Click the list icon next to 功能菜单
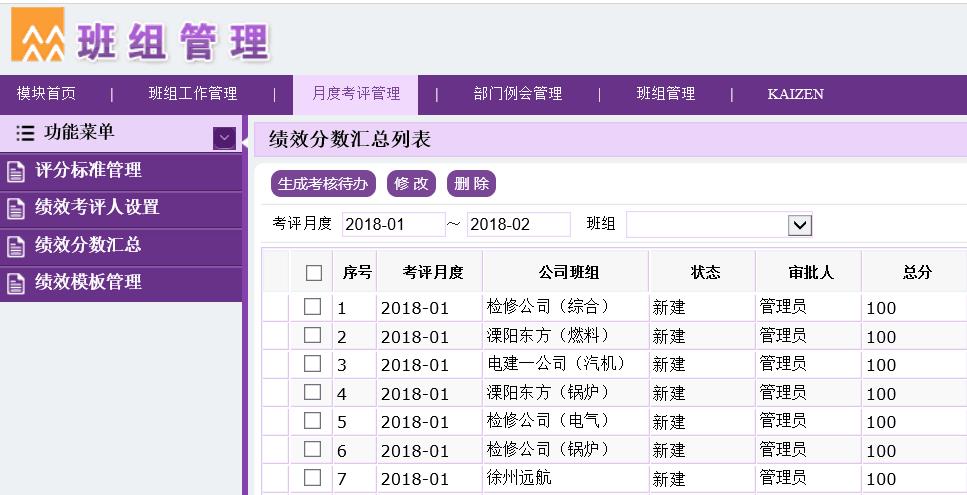The width and height of the screenshot is (967, 495). tap(25, 133)
